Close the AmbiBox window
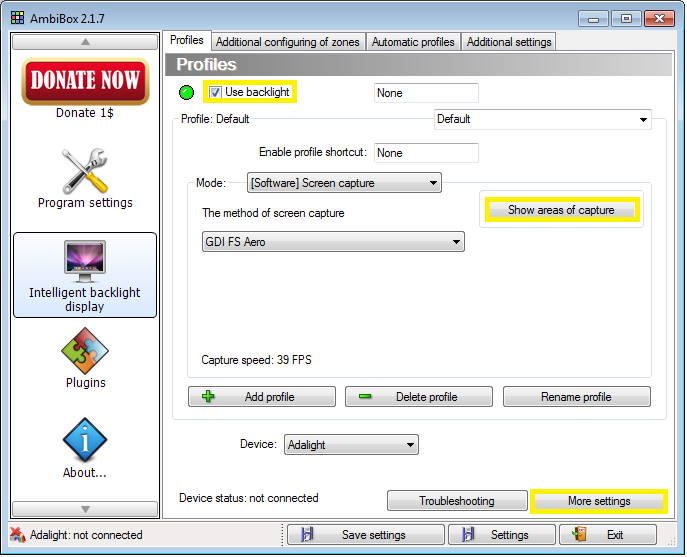 (x=659, y=19)
